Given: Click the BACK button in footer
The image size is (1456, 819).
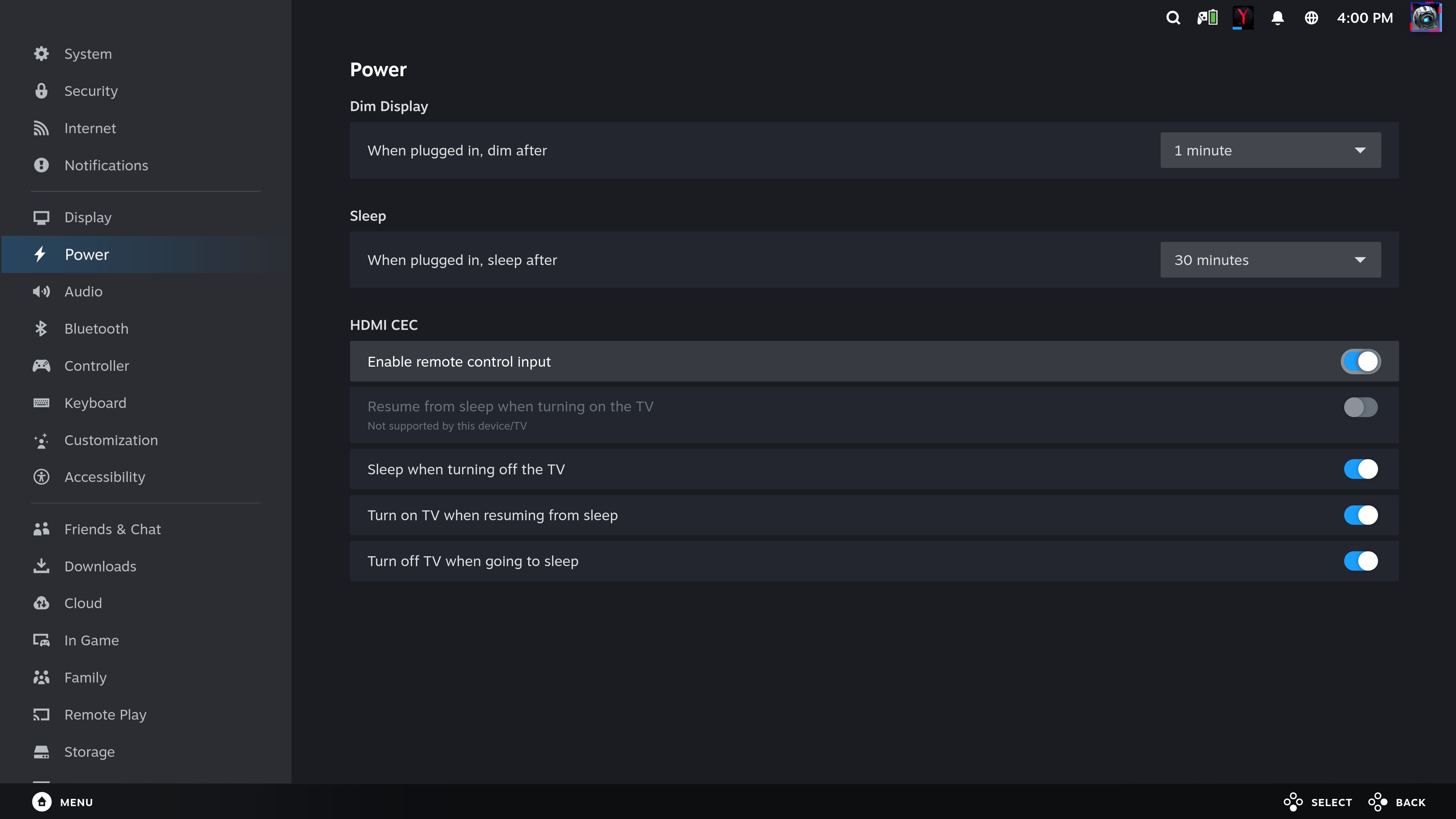Looking at the screenshot, I should (x=1397, y=802).
